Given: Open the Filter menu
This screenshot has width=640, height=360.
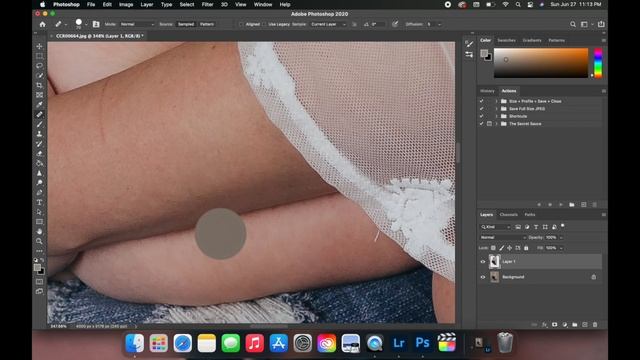Looking at the screenshot, I should click(207, 4).
